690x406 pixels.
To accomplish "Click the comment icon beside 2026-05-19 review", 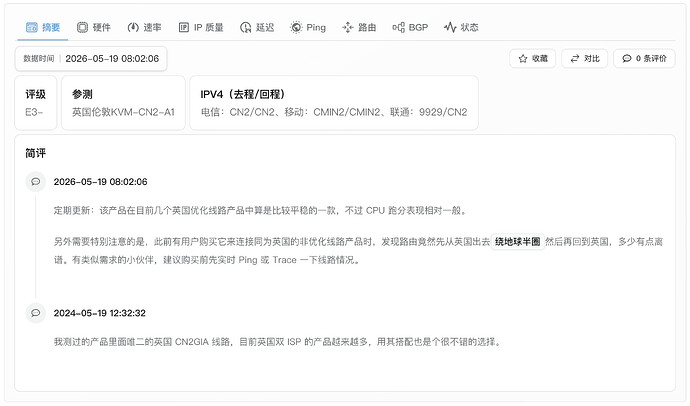I will point(36,182).
